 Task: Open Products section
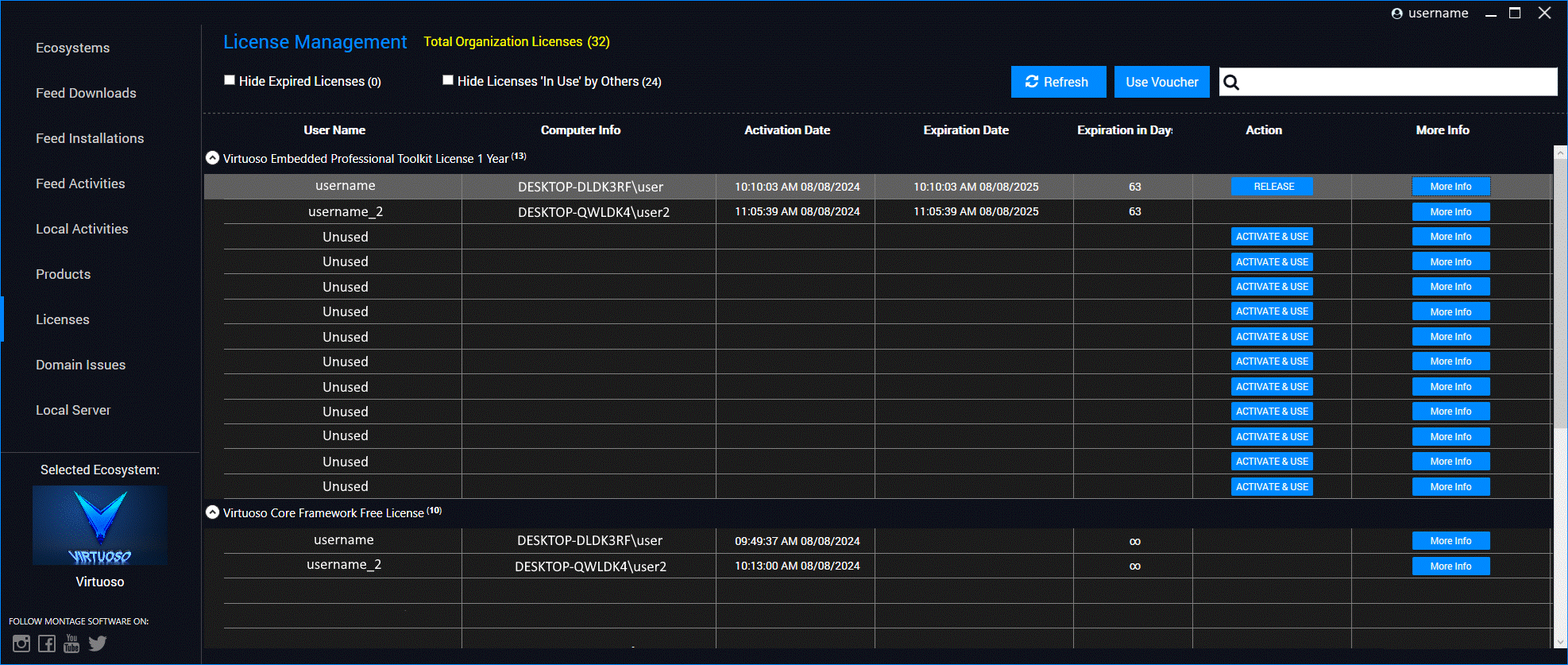[x=64, y=274]
